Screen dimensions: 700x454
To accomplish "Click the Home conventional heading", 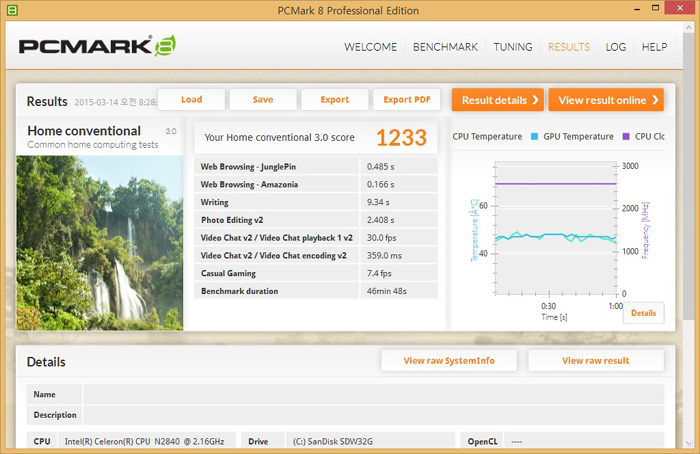I will (84, 131).
